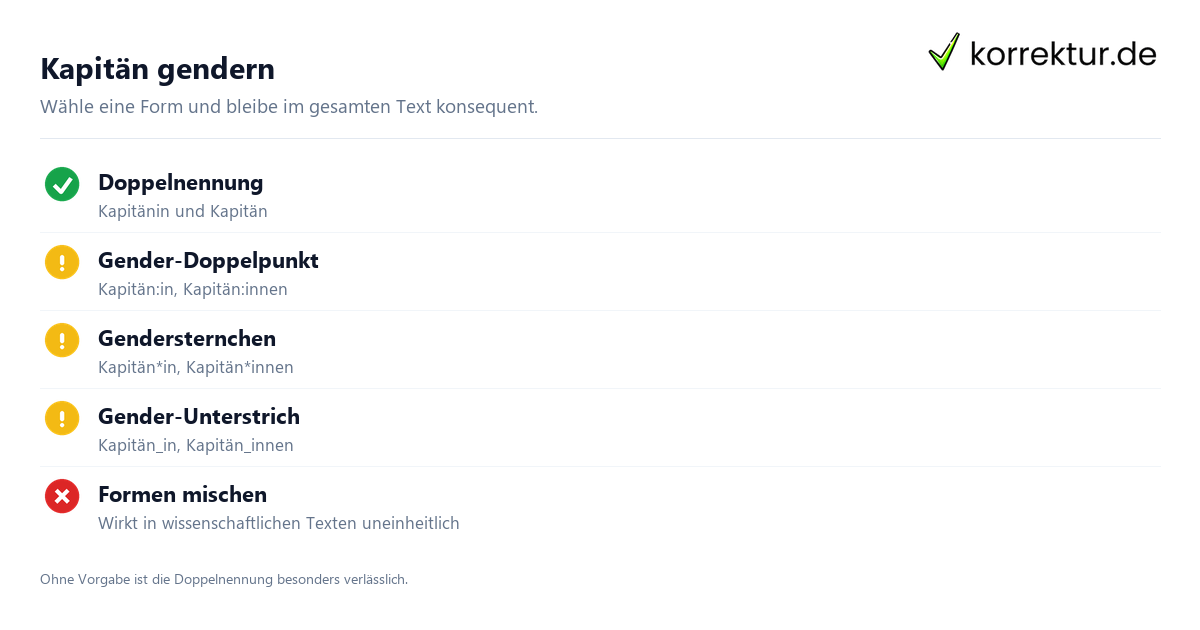Click the green checkmark icon beside Doppelnennung
Image resolution: width=1200 pixels, height=630 pixels.
pyautogui.click(x=62, y=184)
